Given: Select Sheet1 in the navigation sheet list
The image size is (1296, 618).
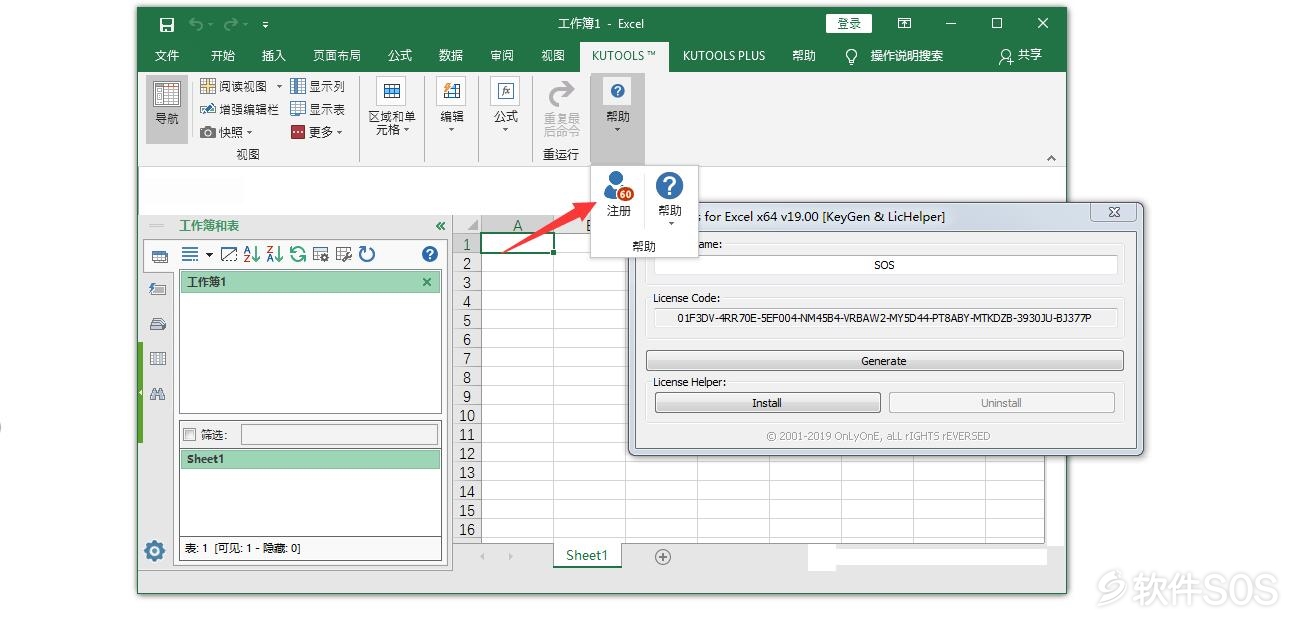Looking at the screenshot, I should pos(310,459).
